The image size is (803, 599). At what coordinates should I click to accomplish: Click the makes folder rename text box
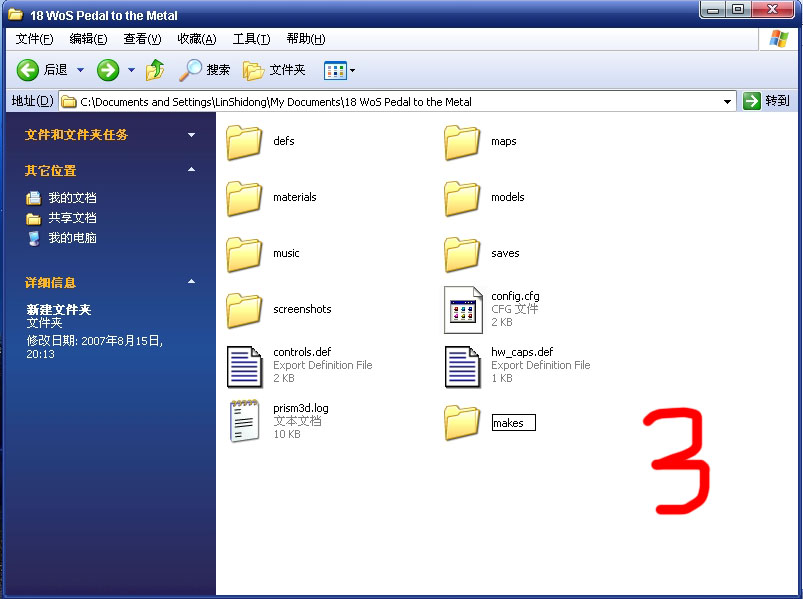coord(514,423)
